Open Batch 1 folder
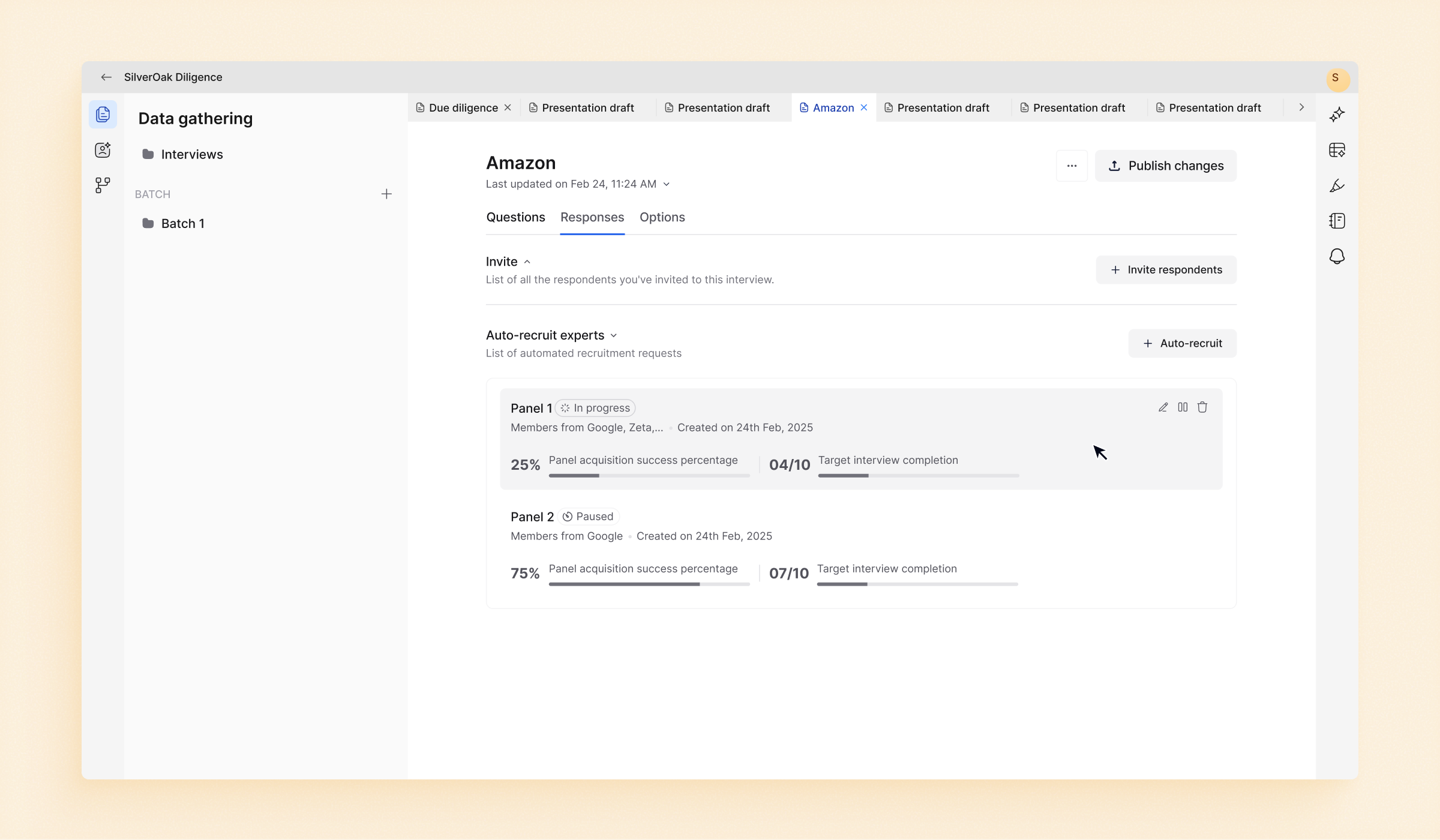The height and width of the screenshot is (840, 1440). coord(173,223)
